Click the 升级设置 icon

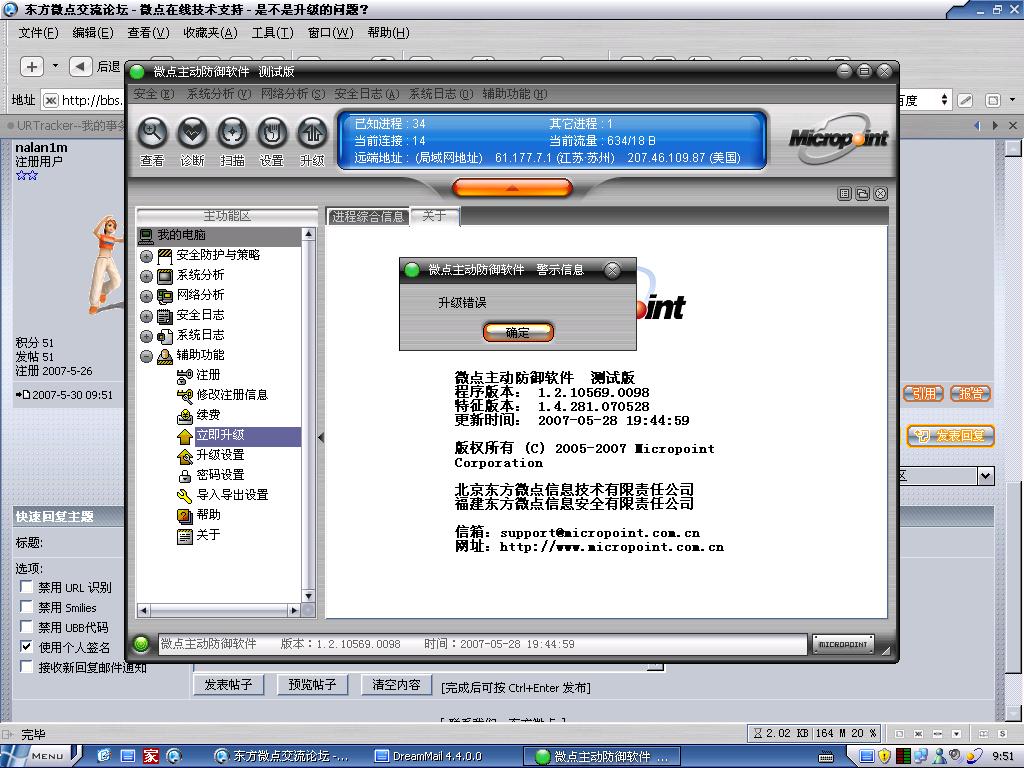(185, 456)
